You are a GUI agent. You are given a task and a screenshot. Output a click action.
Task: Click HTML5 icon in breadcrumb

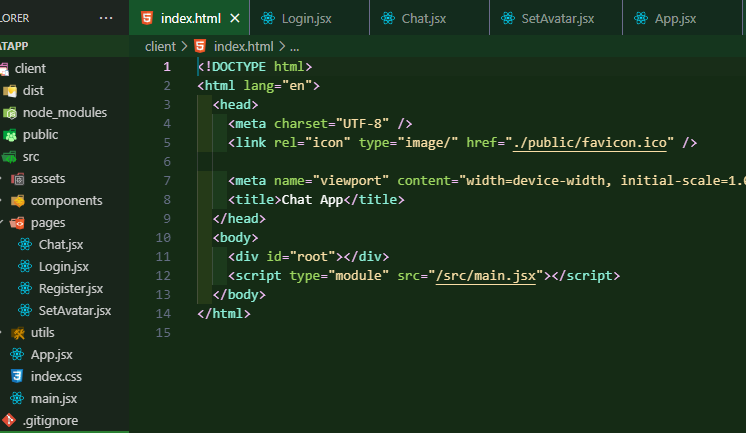pos(200,46)
